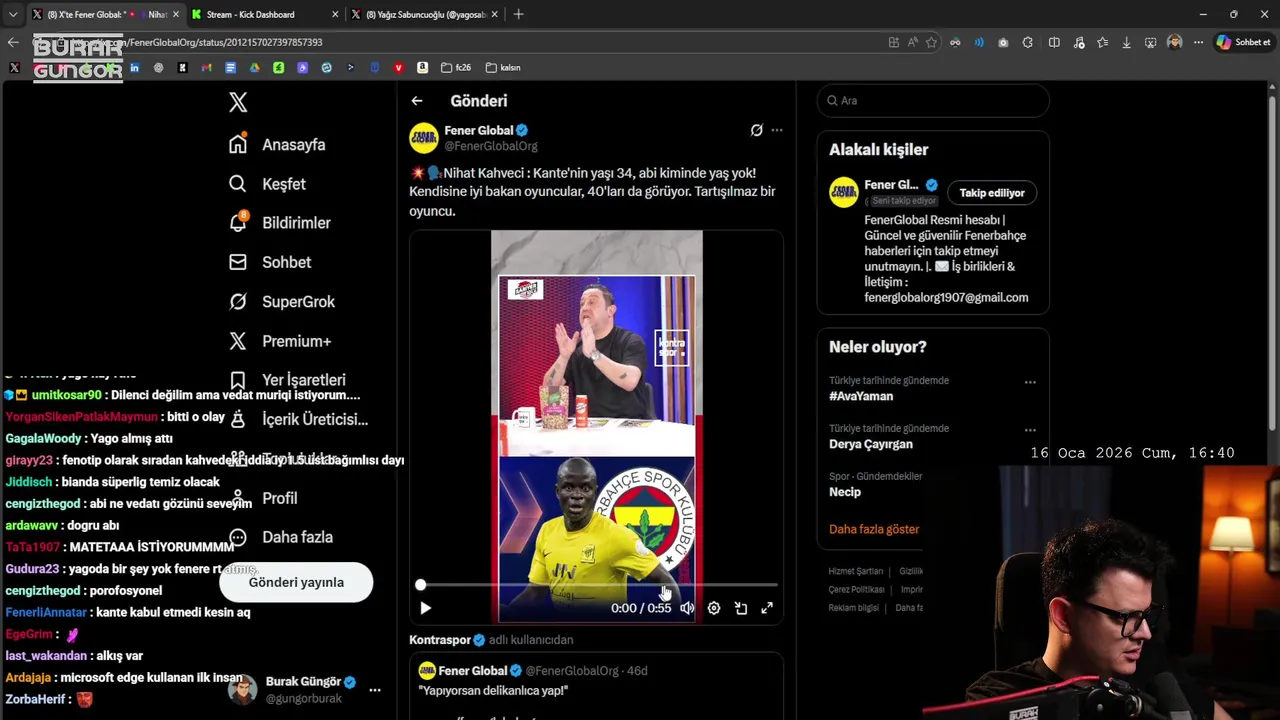Open the X bookmark in bookmarks bar
The width and height of the screenshot is (1280, 720).
[x=14, y=68]
